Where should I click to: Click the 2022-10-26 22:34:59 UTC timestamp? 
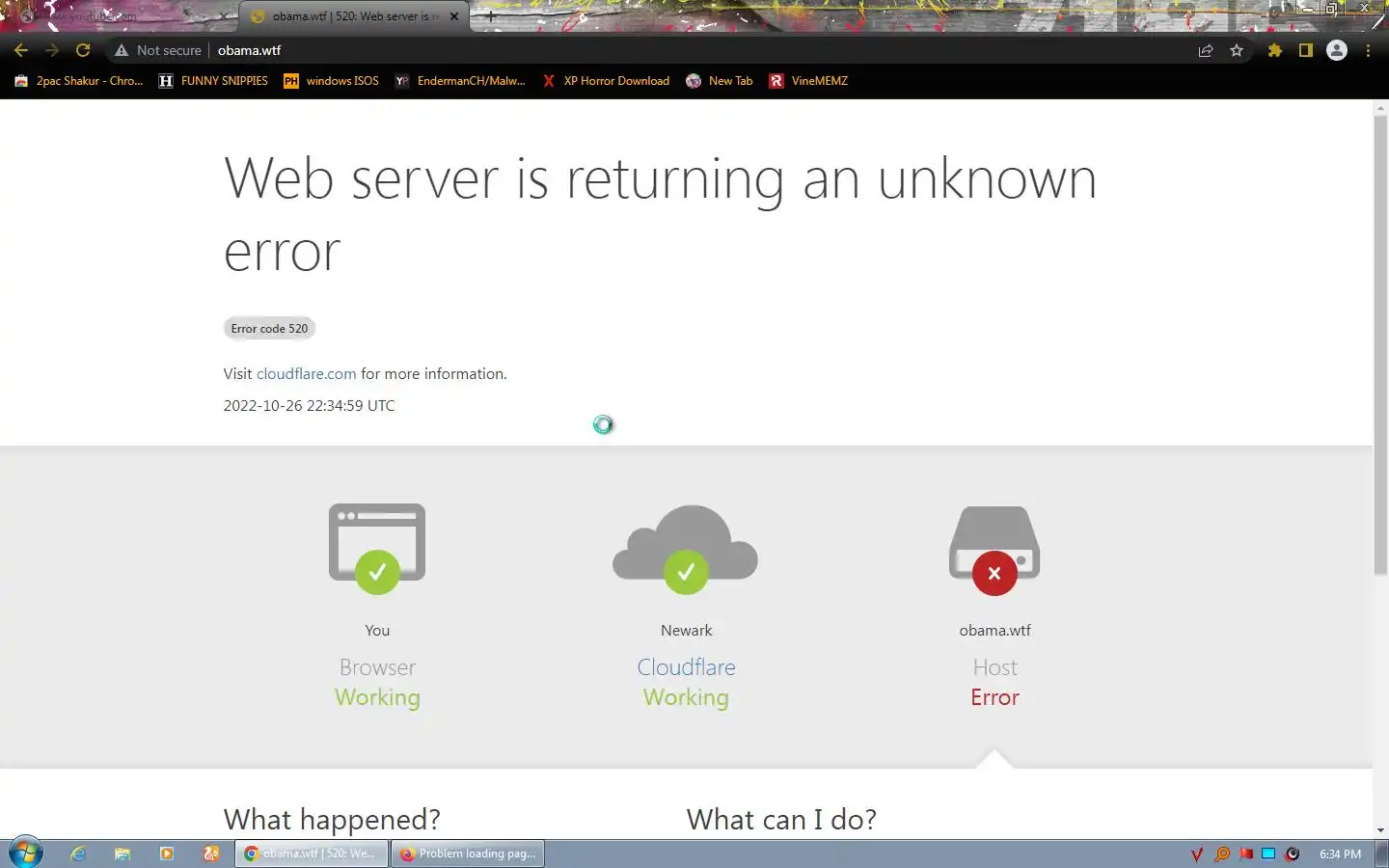click(x=309, y=406)
